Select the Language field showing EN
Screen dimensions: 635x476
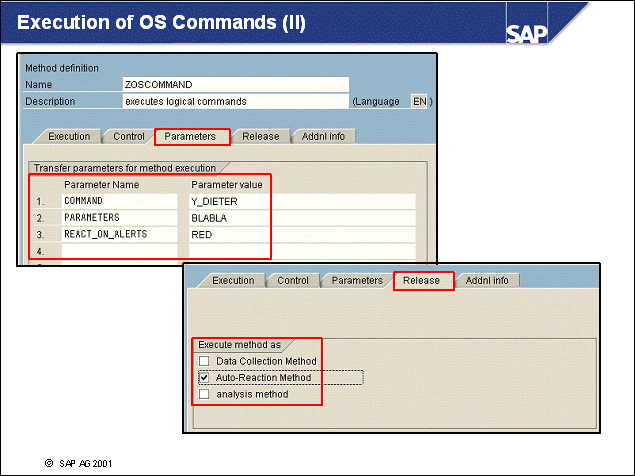tap(420, 101)
